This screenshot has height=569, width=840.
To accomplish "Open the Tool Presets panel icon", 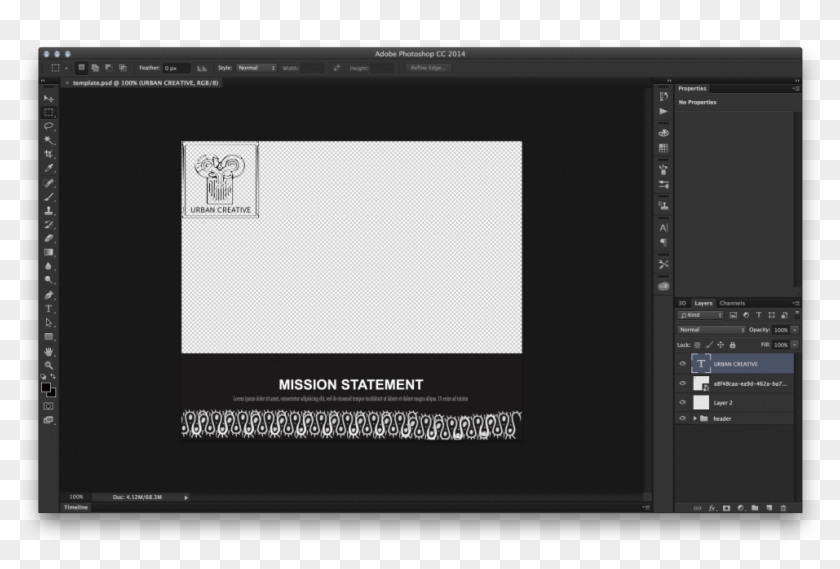I will [664, 264].
